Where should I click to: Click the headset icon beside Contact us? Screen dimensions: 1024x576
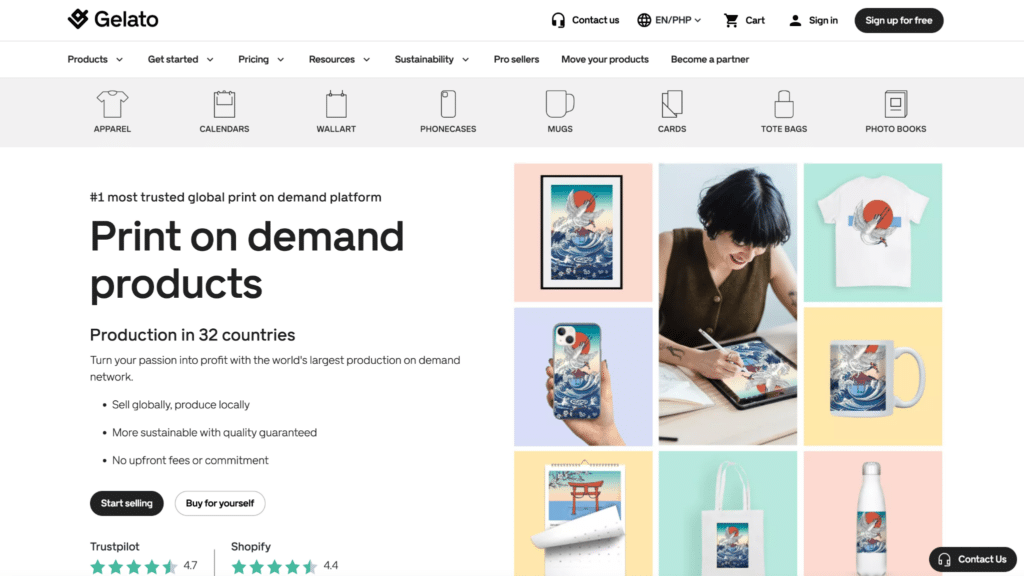(x=558, y=20)
